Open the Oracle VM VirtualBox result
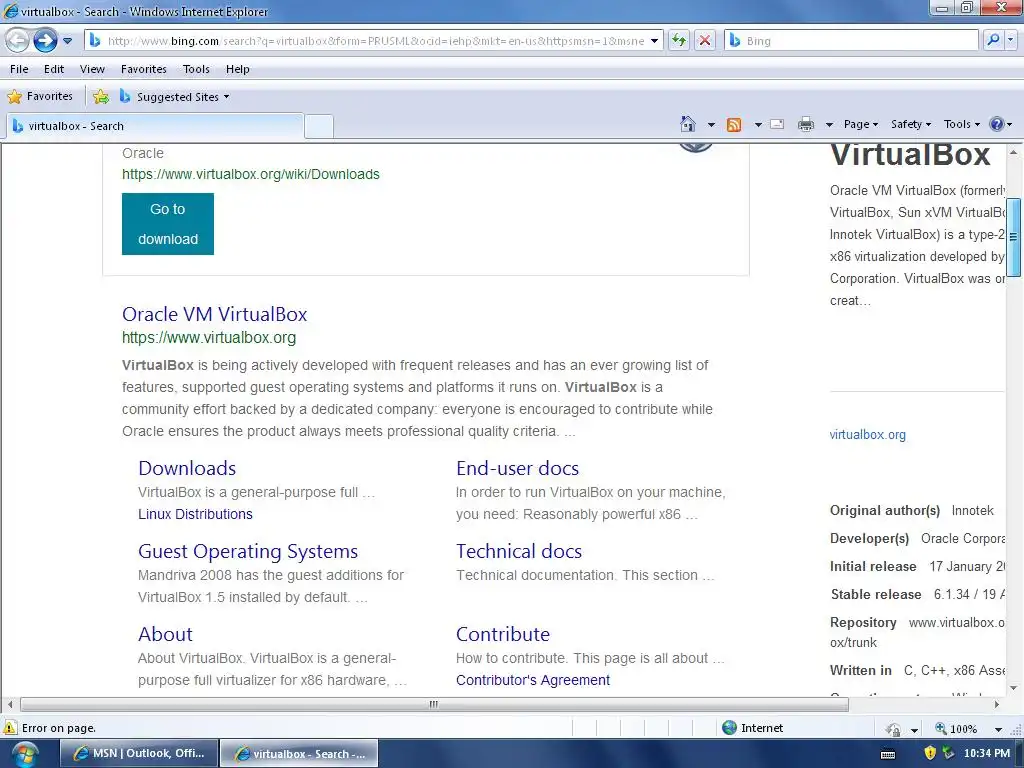The height and width of the screenshot is (768, 1024). click(214, 314)
